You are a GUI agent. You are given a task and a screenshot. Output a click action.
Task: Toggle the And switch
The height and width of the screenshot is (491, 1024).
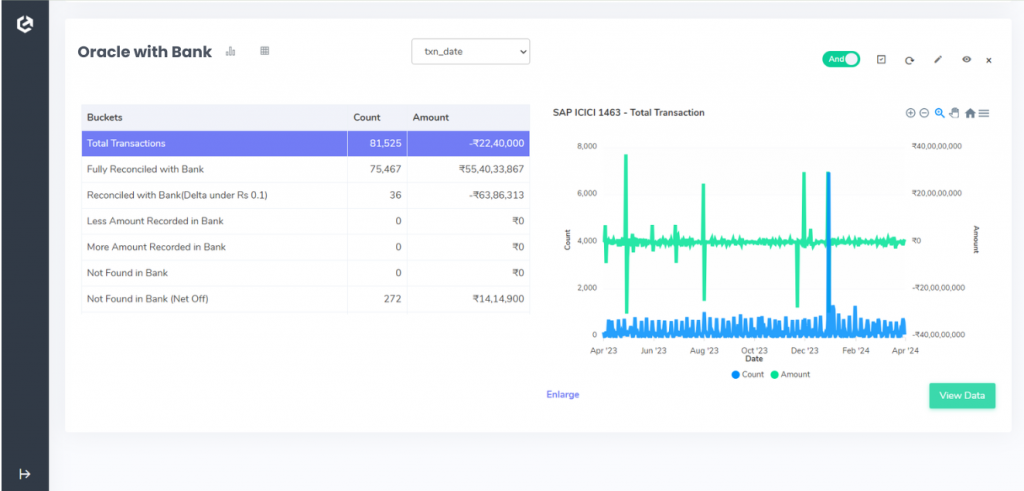(x=841, y=59)
